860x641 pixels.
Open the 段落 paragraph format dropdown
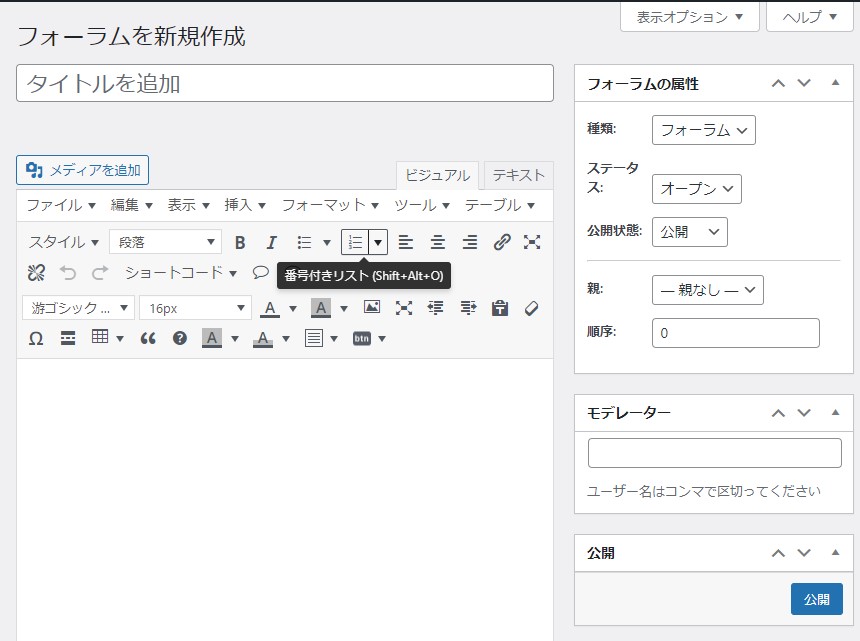coord(165,242)
